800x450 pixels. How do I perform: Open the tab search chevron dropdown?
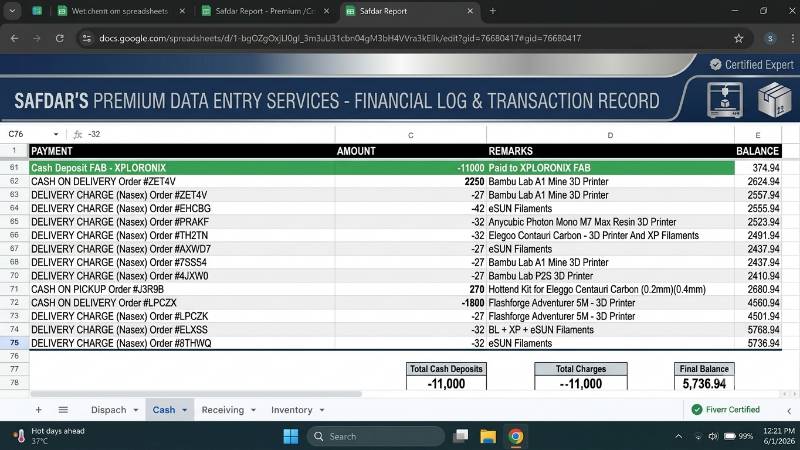click(x=12, y=11)
